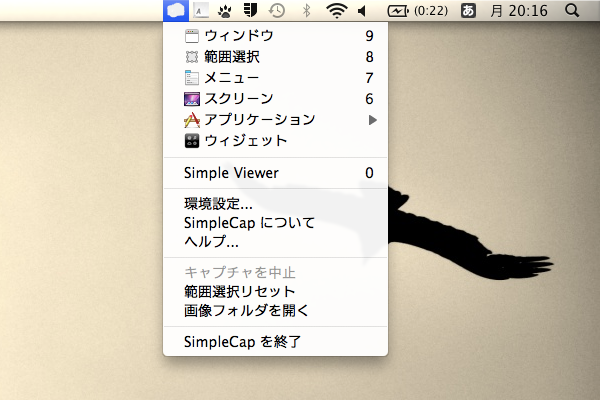Expand the アプリケーション submenu arrow
Screen dimensions: 600x400
(373, 120)
